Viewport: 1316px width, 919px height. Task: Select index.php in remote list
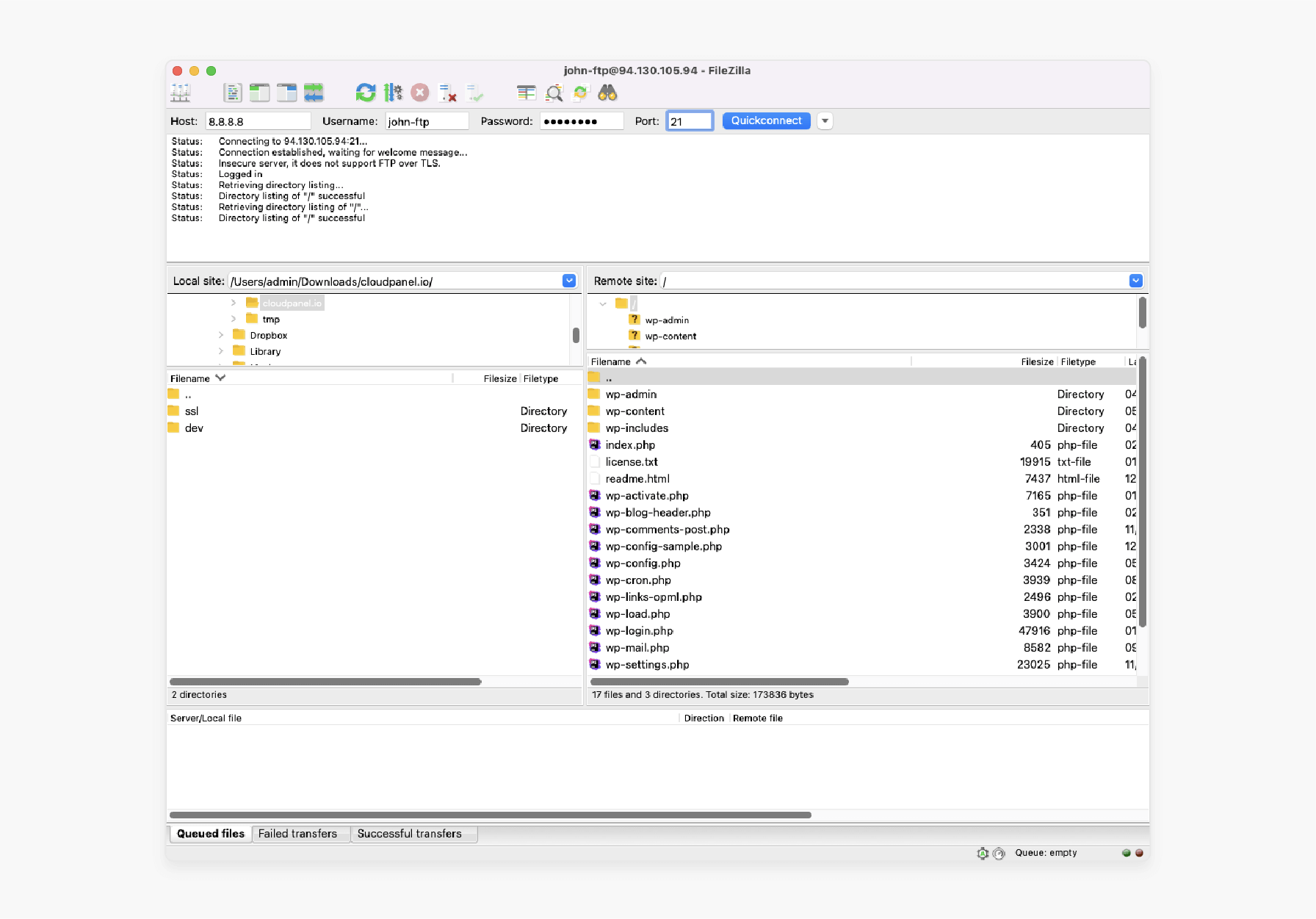point(862,445)
